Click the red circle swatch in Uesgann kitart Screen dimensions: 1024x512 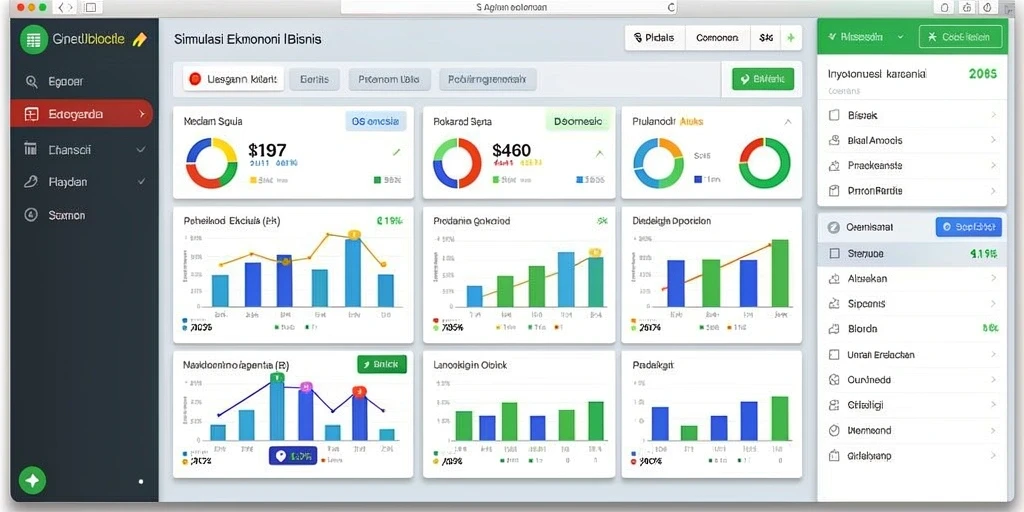point(195,80)
